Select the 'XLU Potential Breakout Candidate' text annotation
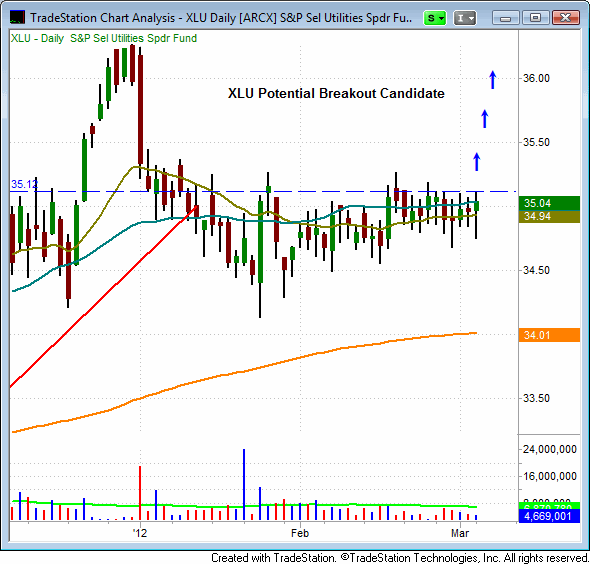The image size is (590, 564). (x=336, y=93)
